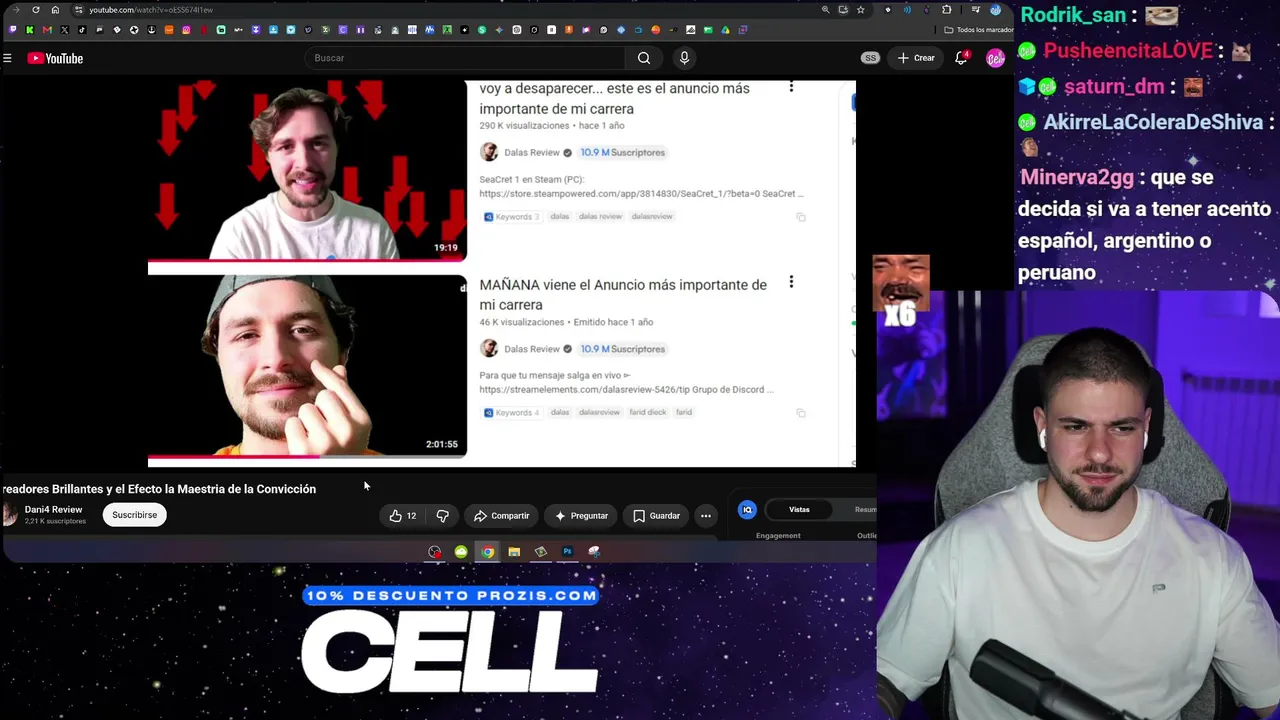Bookmark this page with the star icon
Viewport: 1280px width, 720px height.
click(x=860, y=10)
